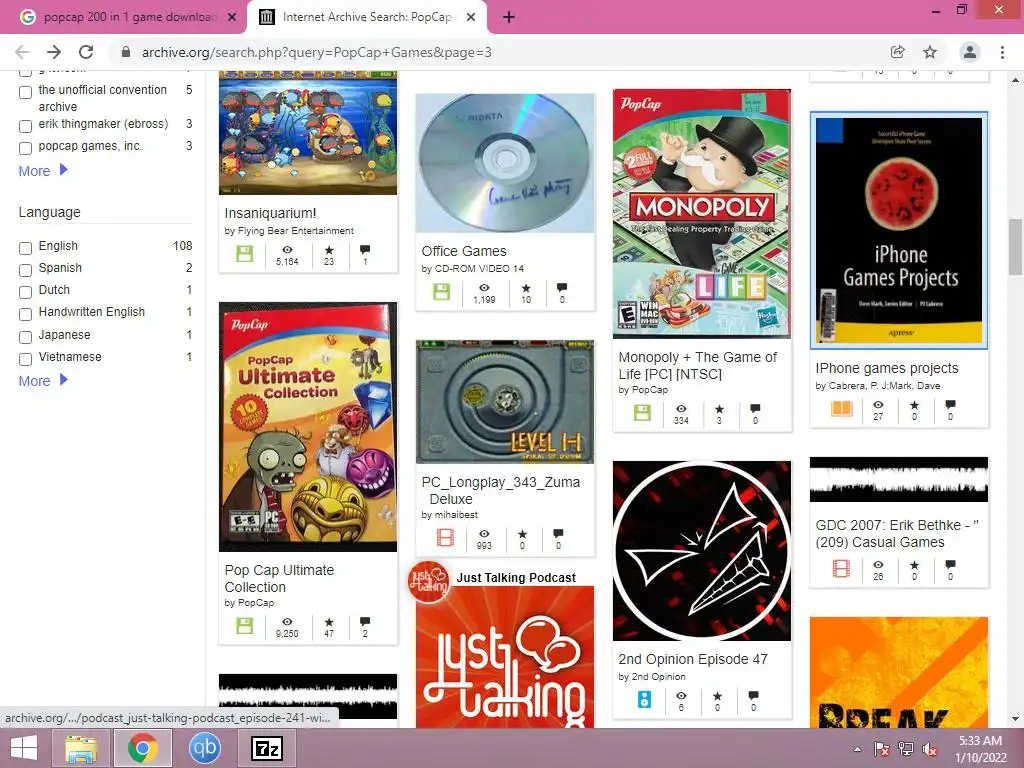Screen dimensions: 1024x768
Task: Open the 2nd Opinion Episode 47 link
Action: point(693,659)
